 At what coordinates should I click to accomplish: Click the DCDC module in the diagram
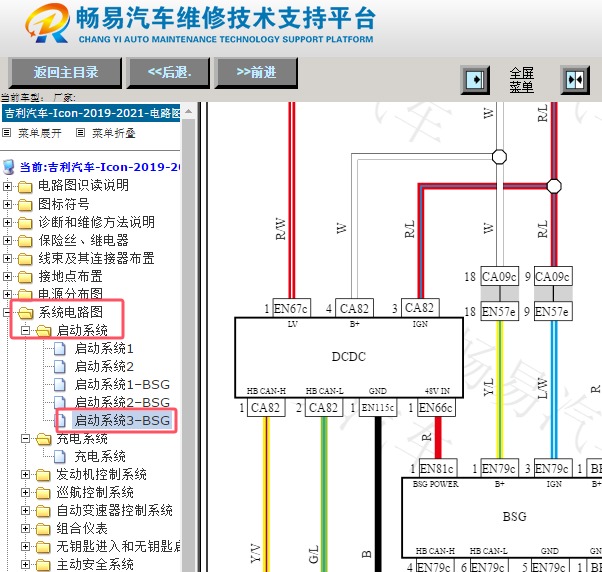[x=349, y=357]
